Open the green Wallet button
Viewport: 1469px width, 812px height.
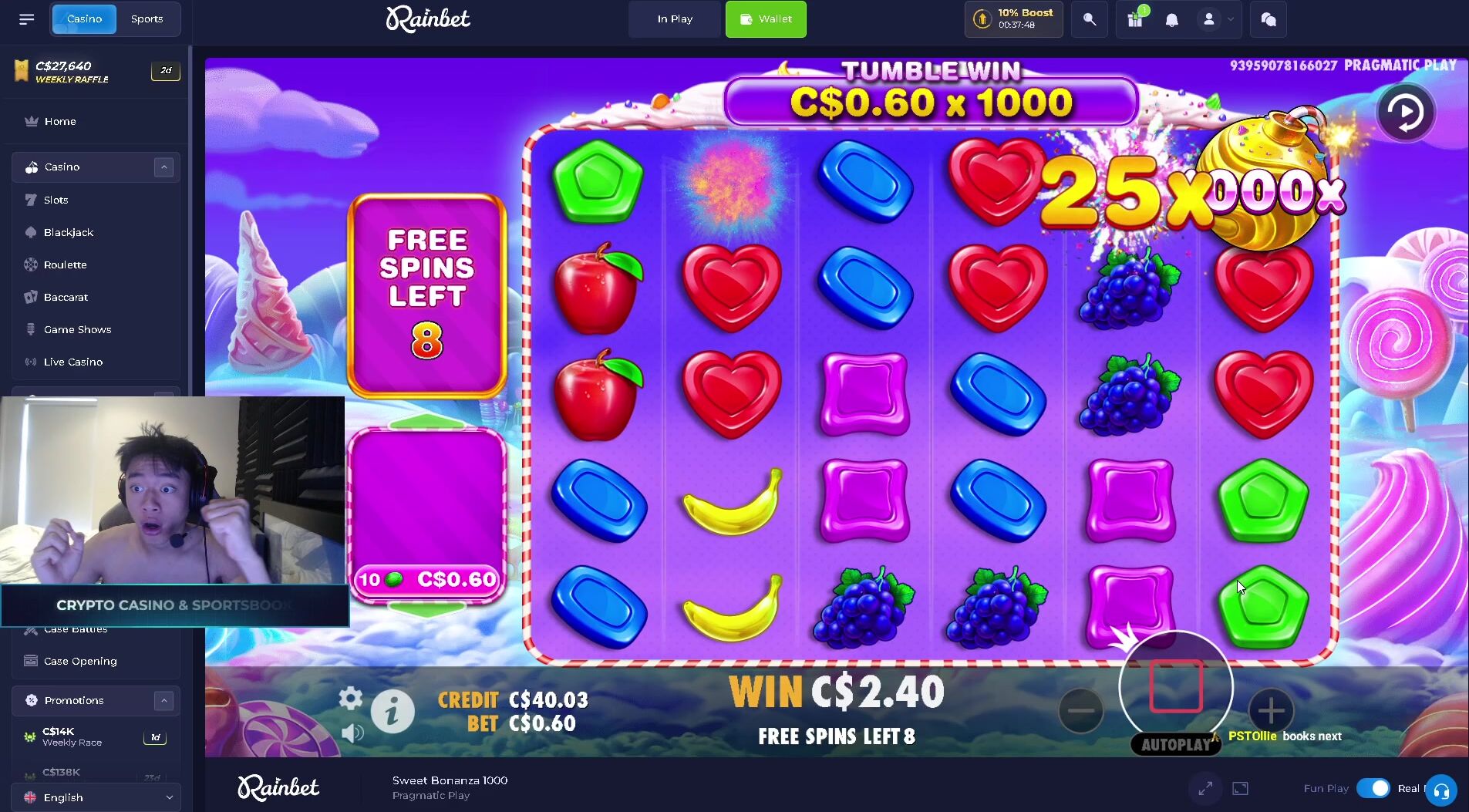tap(766, 19)
